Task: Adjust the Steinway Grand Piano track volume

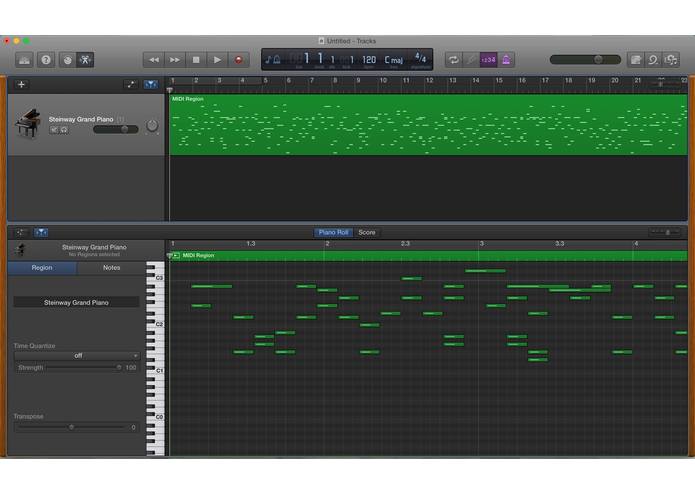Action: click(x=116, y=129)
